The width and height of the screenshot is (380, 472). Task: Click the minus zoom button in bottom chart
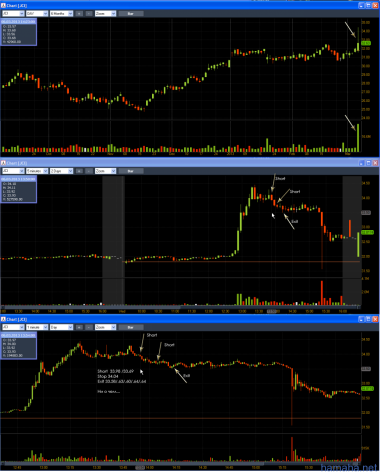coord(89,327)
